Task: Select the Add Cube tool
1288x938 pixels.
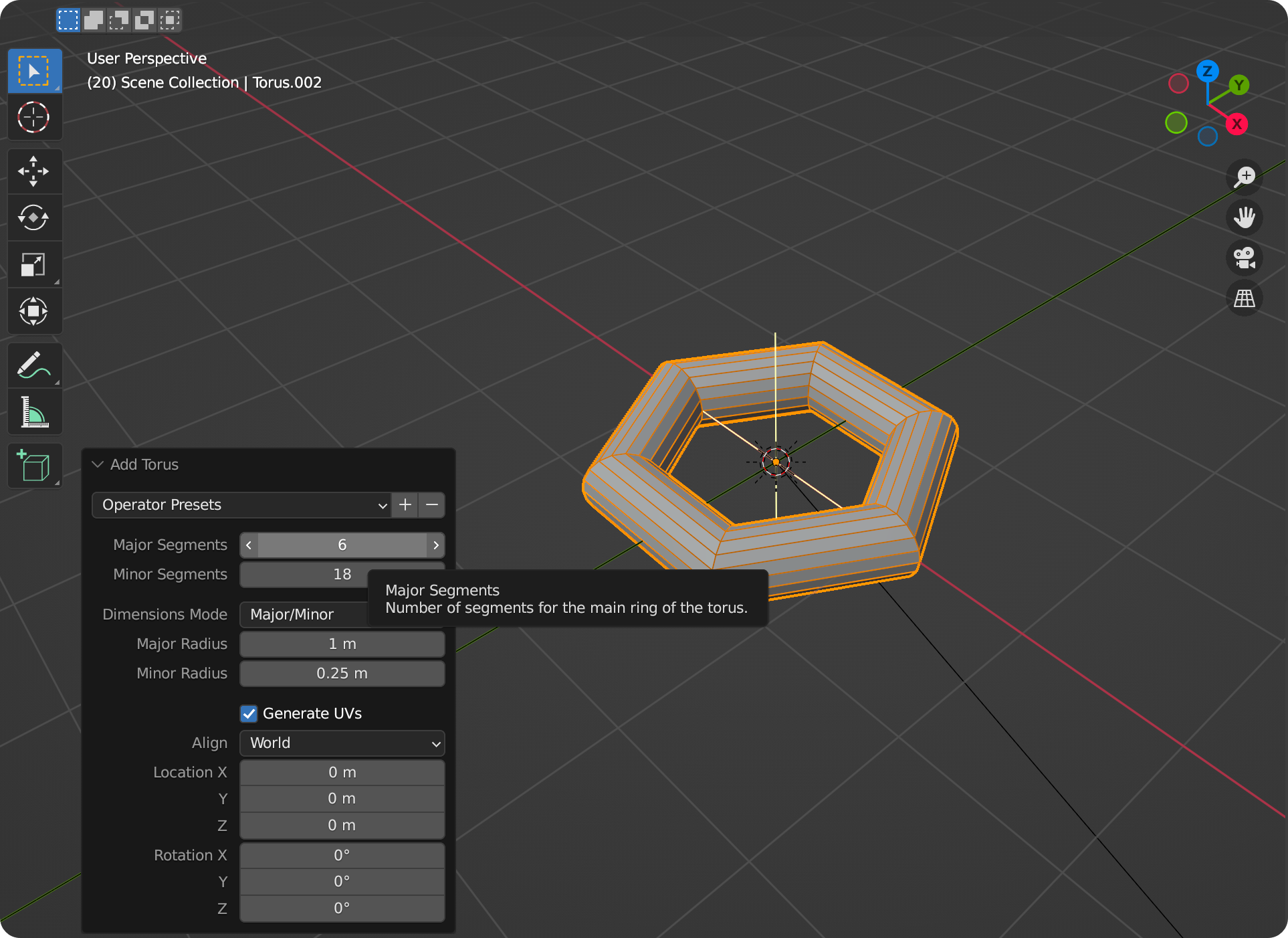Action: [x=35, y=466]
